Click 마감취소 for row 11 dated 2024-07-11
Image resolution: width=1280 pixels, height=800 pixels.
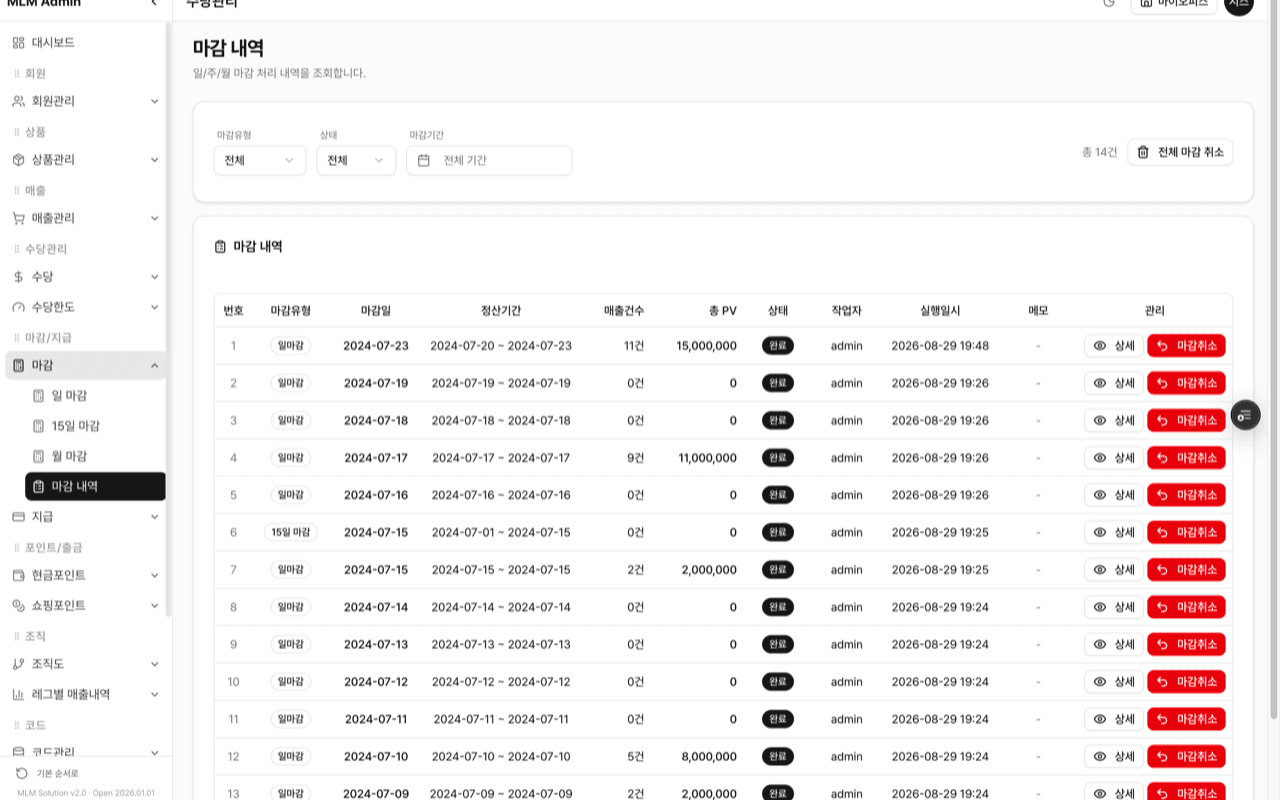1186,719
